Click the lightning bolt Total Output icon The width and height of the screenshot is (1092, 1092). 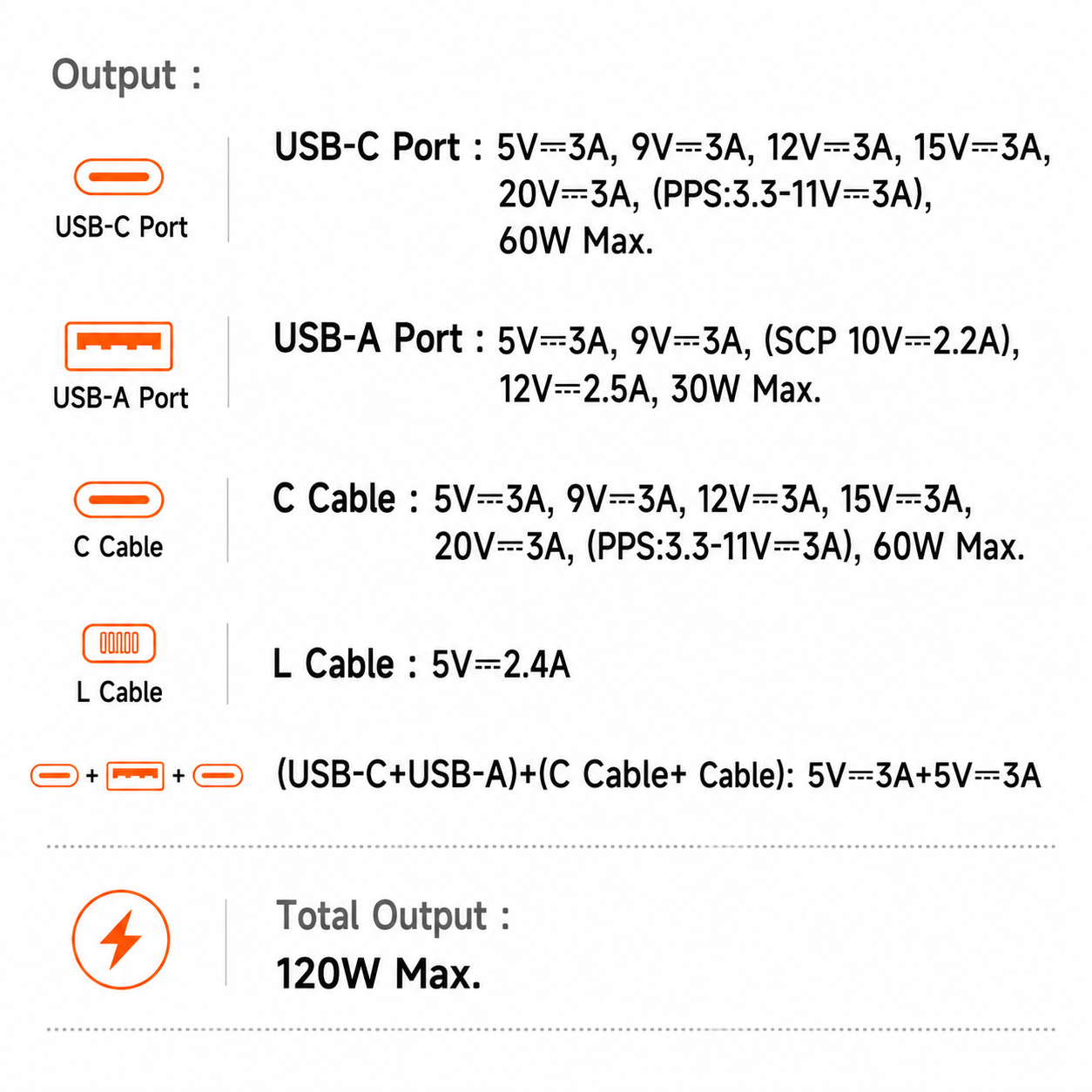120,940
